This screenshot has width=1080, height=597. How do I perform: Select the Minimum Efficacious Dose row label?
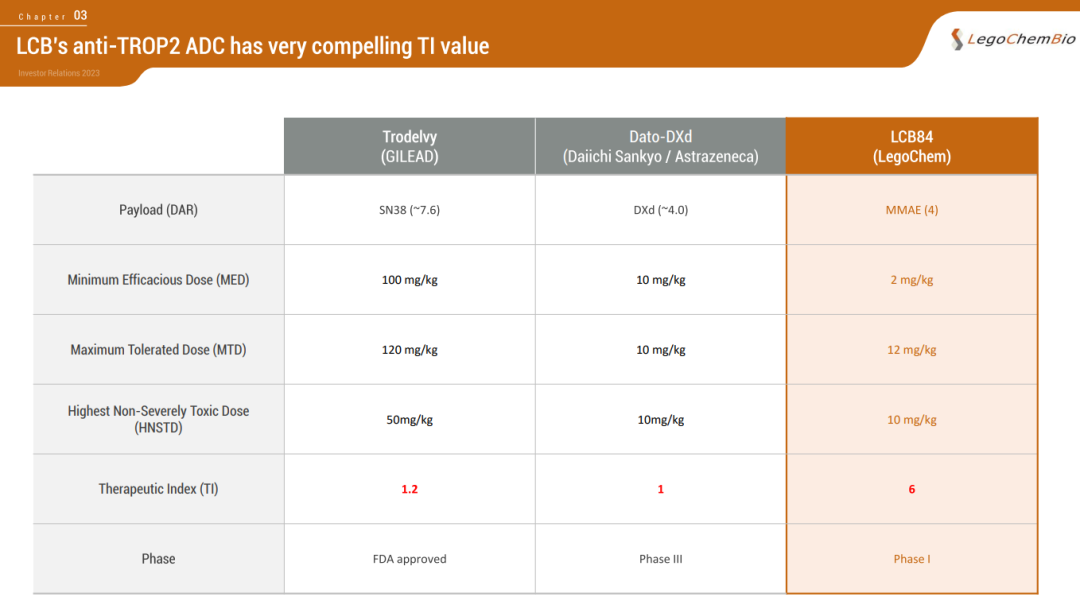(x=158, y=280)
